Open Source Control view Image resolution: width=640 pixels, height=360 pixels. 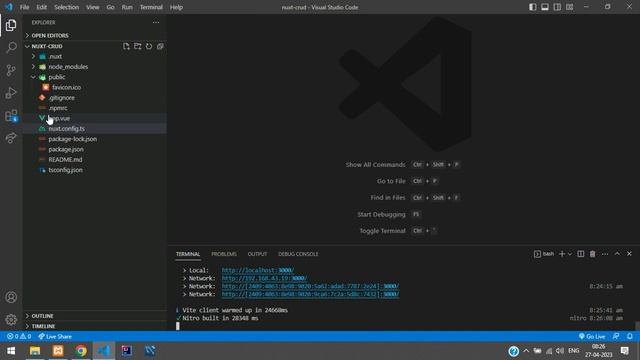click(11, 70)
